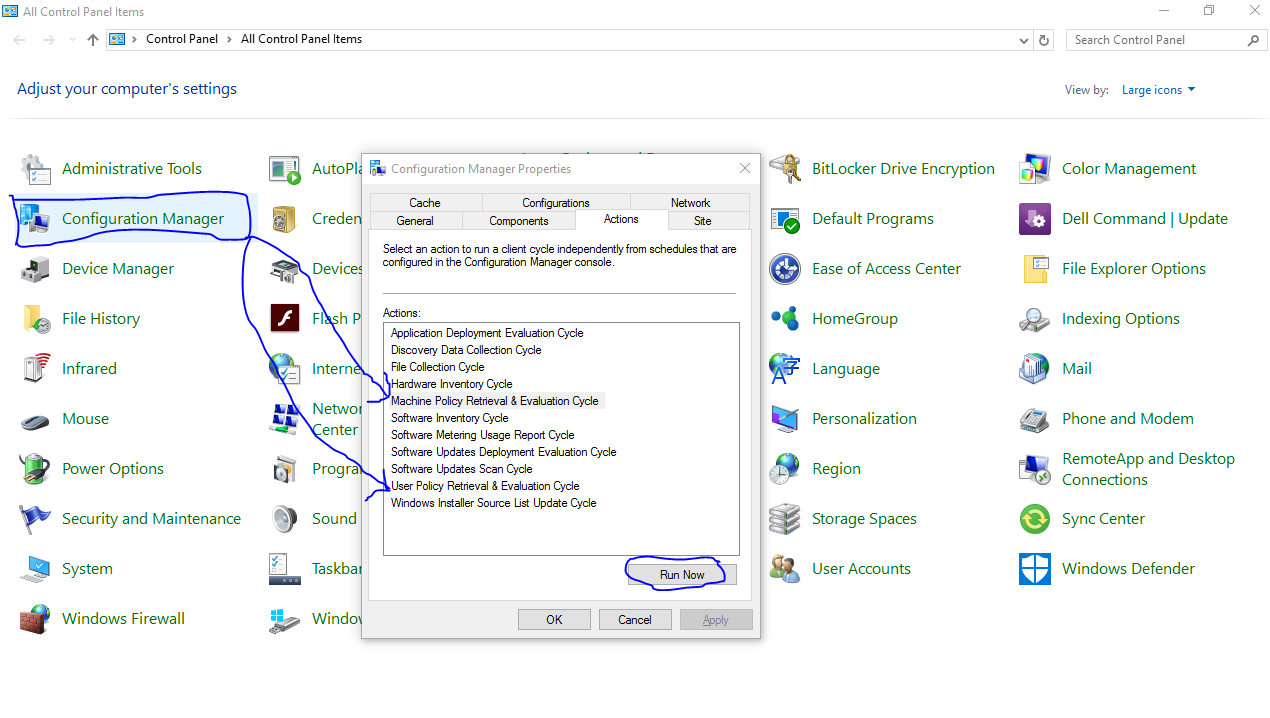The image size is (1270, 718).
Task: Open recent locations dropdown arrow
Action: coord(71,40)
